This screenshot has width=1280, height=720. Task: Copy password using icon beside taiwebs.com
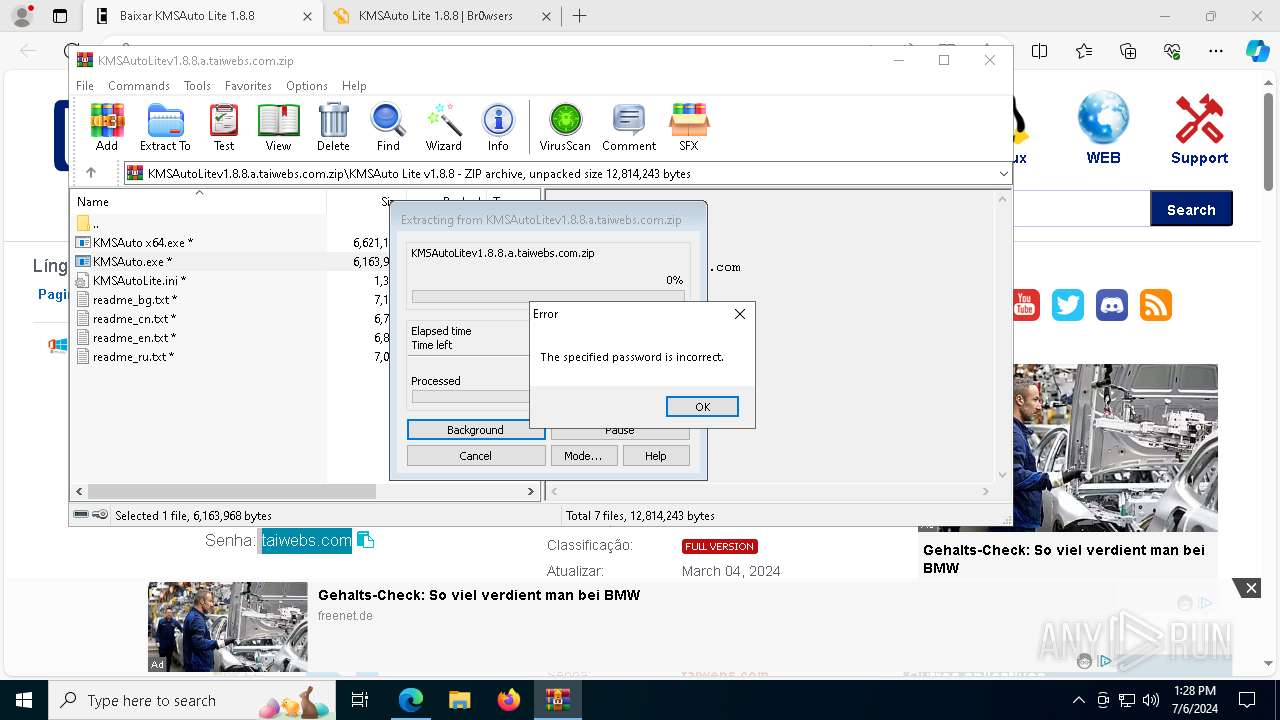366,540
